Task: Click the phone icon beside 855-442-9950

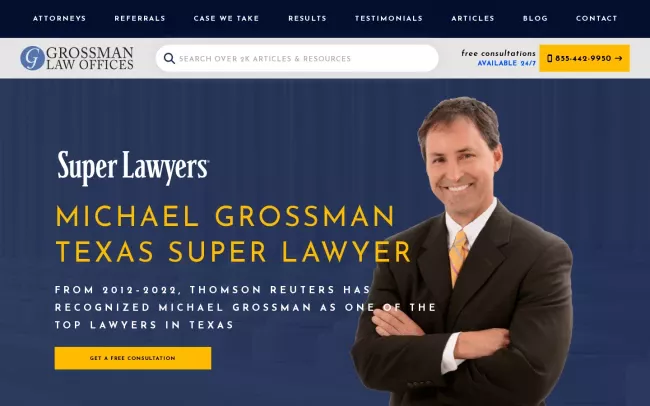Action: (x=550, y=58)
